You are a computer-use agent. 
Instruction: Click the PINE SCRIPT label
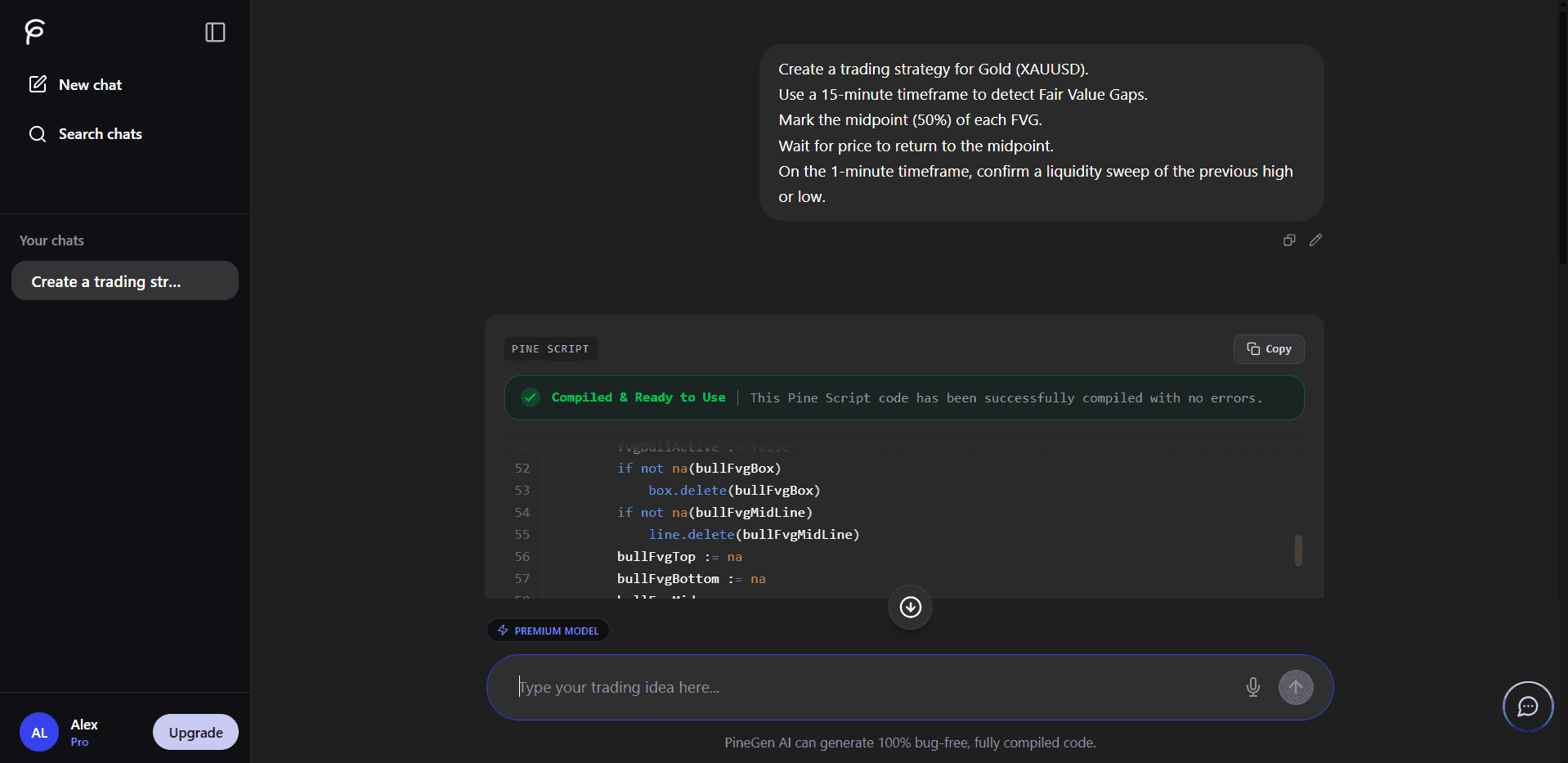tap(550, 349)
